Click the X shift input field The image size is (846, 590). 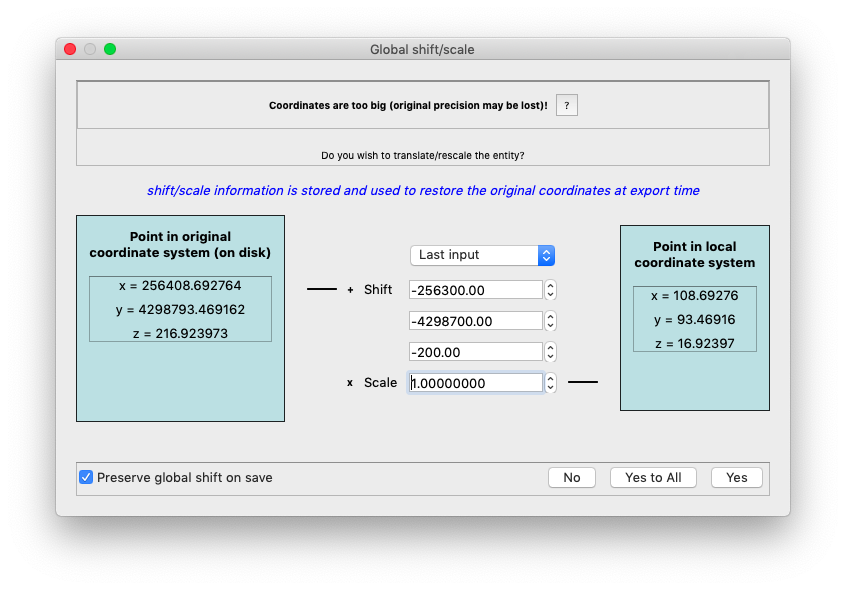coord(475,289)
